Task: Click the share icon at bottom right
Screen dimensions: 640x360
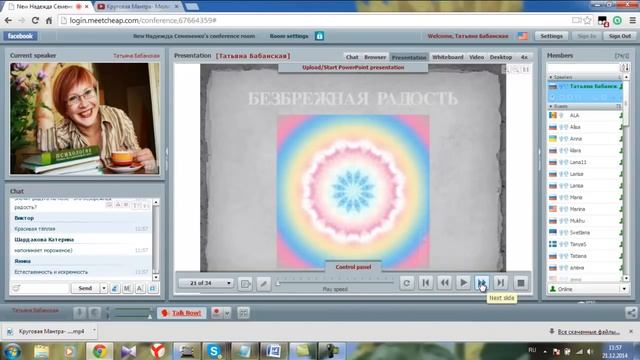Action: pos(631,313)
